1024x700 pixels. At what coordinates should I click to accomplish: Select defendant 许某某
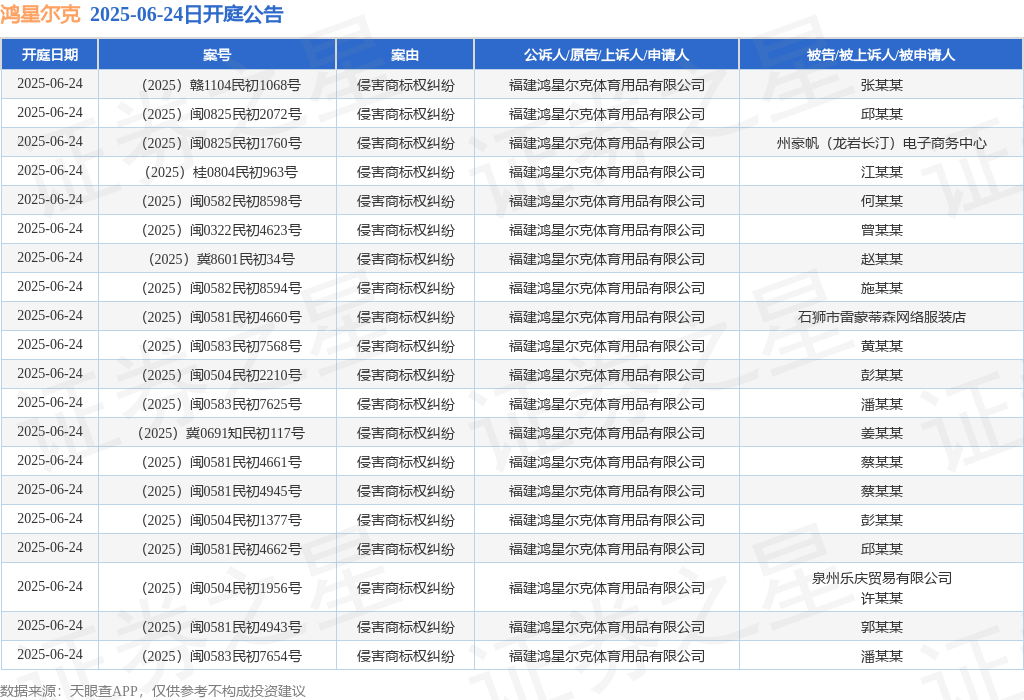coord(882,598)
